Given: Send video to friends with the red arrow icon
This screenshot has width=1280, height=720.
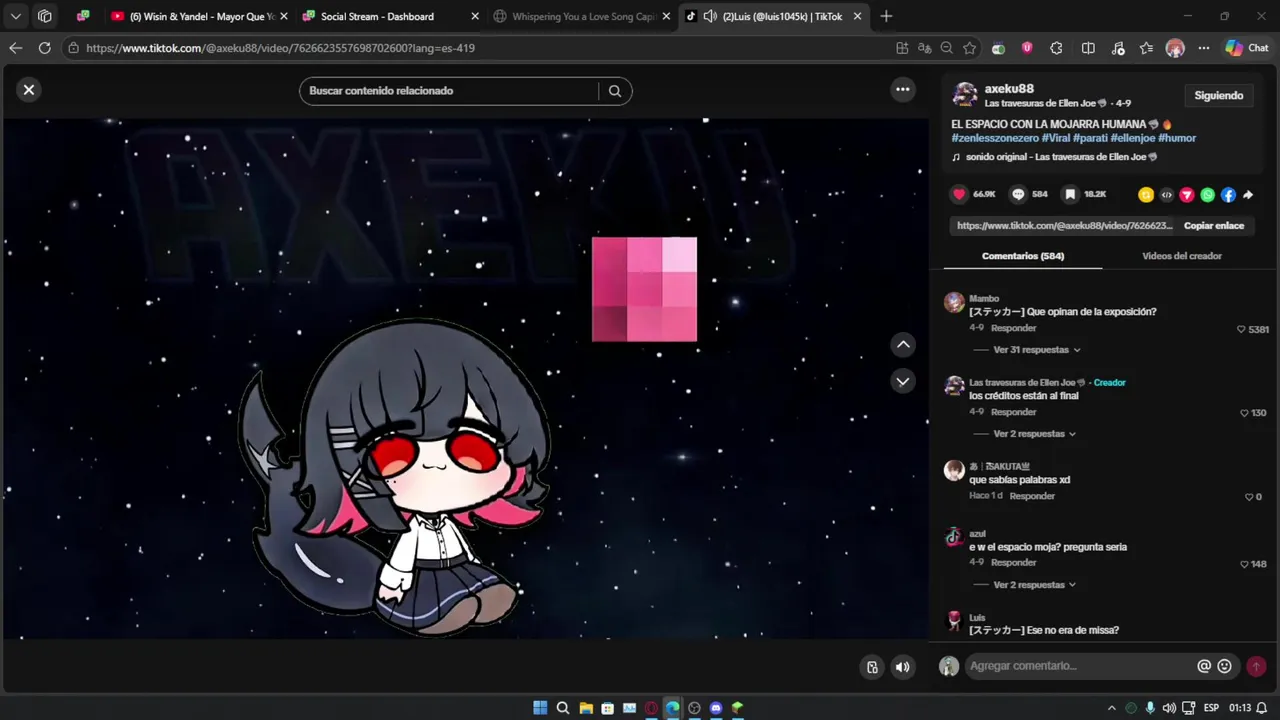Looking at the screenshot, I should (x=1187, y=195).
